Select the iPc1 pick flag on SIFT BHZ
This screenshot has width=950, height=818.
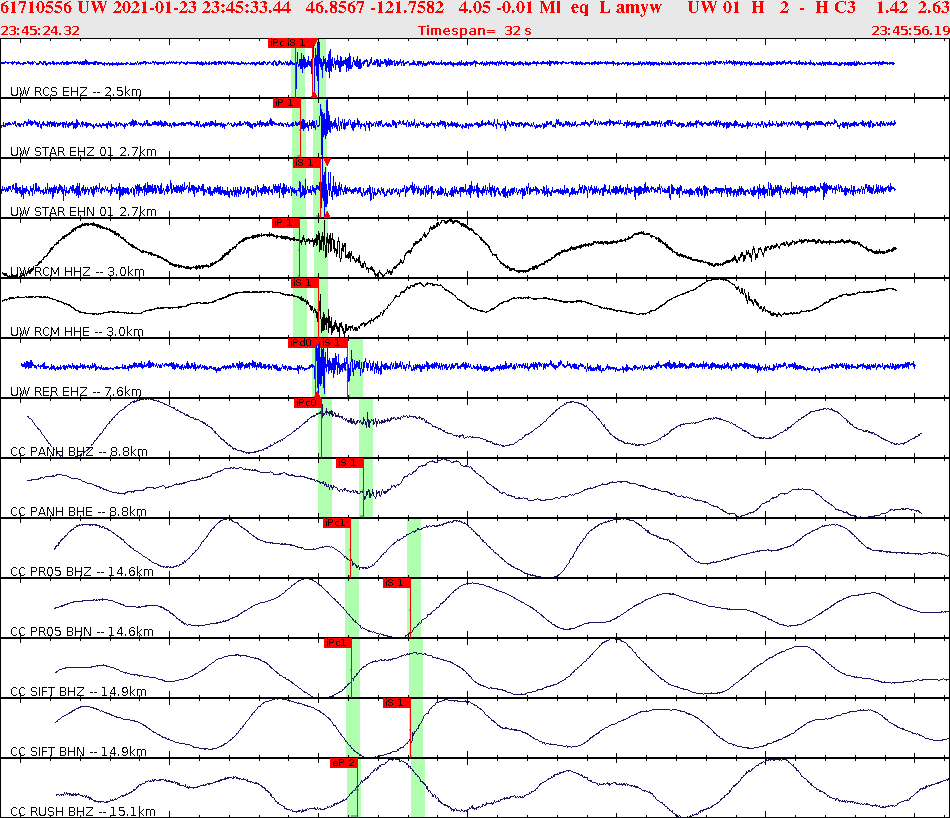(336, 643)
